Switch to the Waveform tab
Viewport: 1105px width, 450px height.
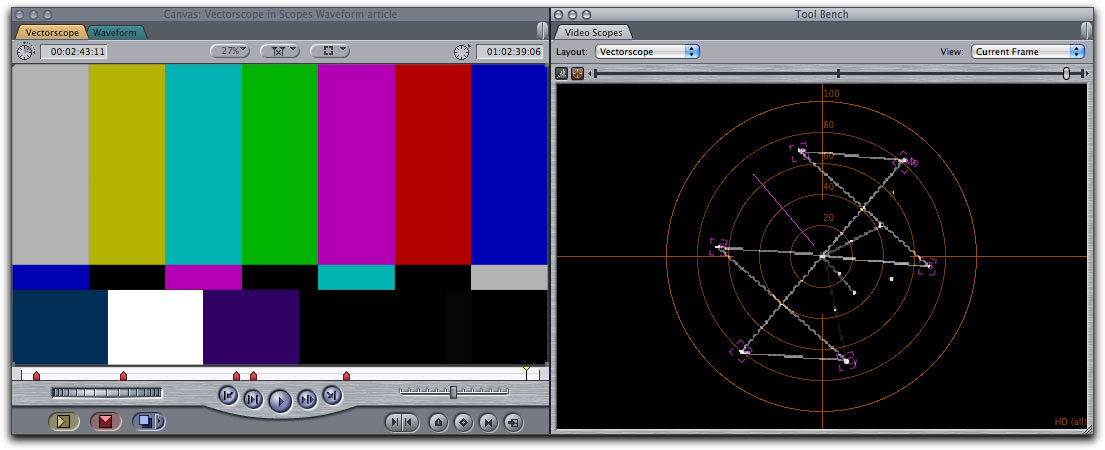tap(116, 32)
